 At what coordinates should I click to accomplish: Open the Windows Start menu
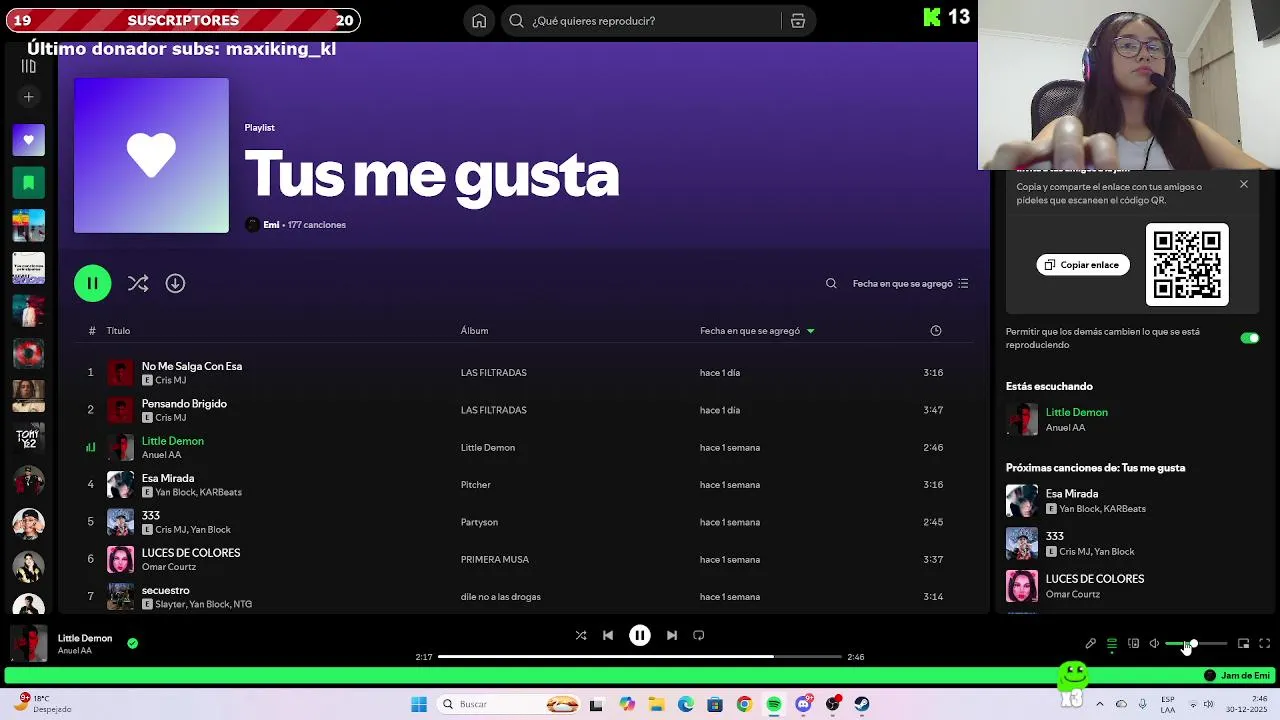pos(419,705)
